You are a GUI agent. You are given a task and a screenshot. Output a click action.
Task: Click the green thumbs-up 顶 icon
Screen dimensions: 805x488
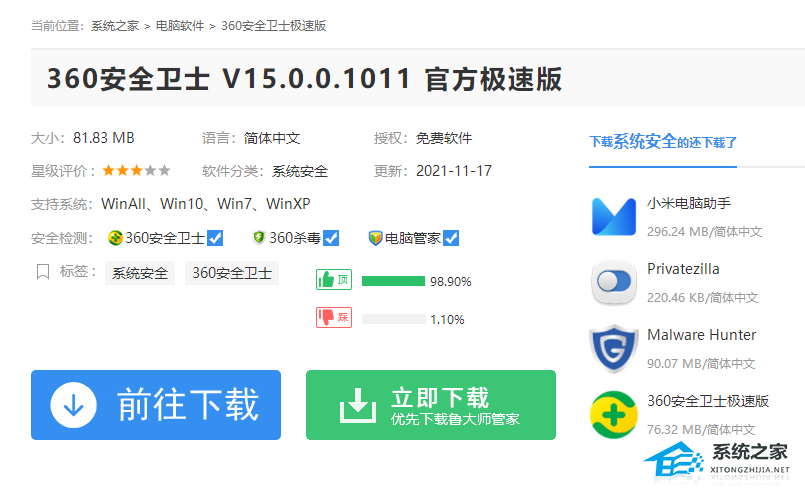(334, 280)
